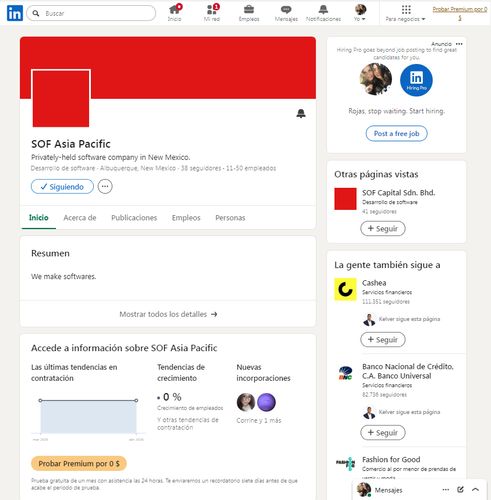
Task: Open the Mensajes chat icon
Action: [x=286, y=13]
